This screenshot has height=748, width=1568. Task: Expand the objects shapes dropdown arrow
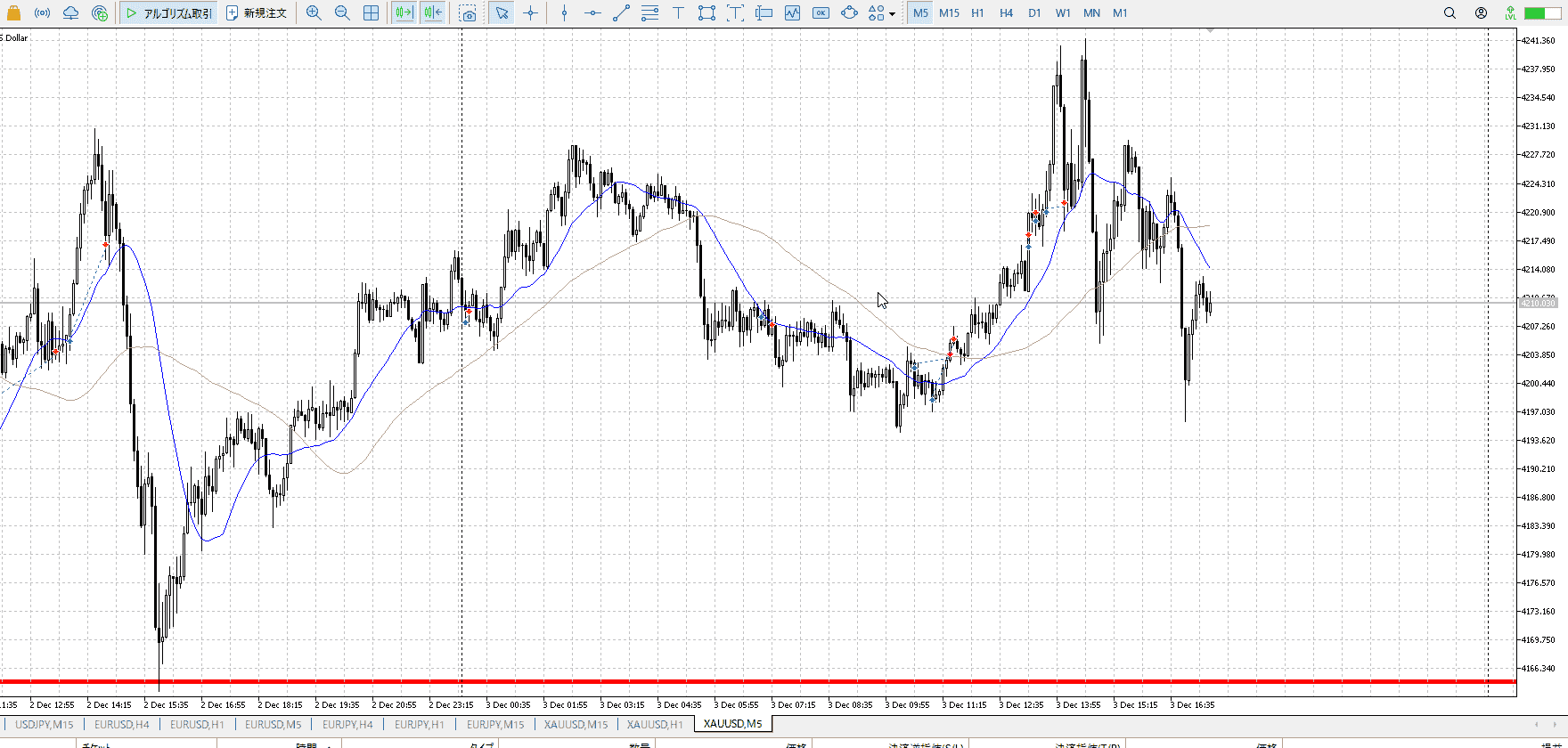click(x=892, y=14)
